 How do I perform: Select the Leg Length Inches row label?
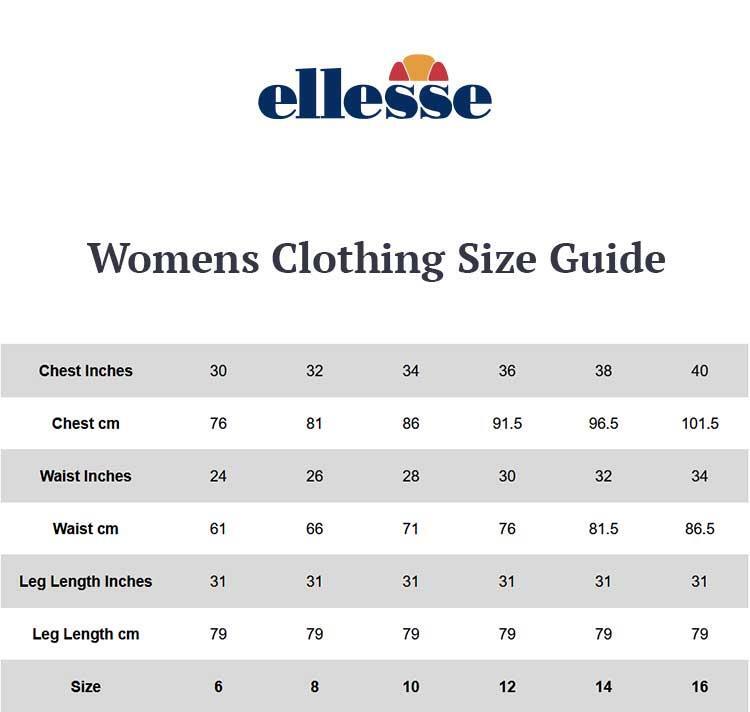coord(86,581)
